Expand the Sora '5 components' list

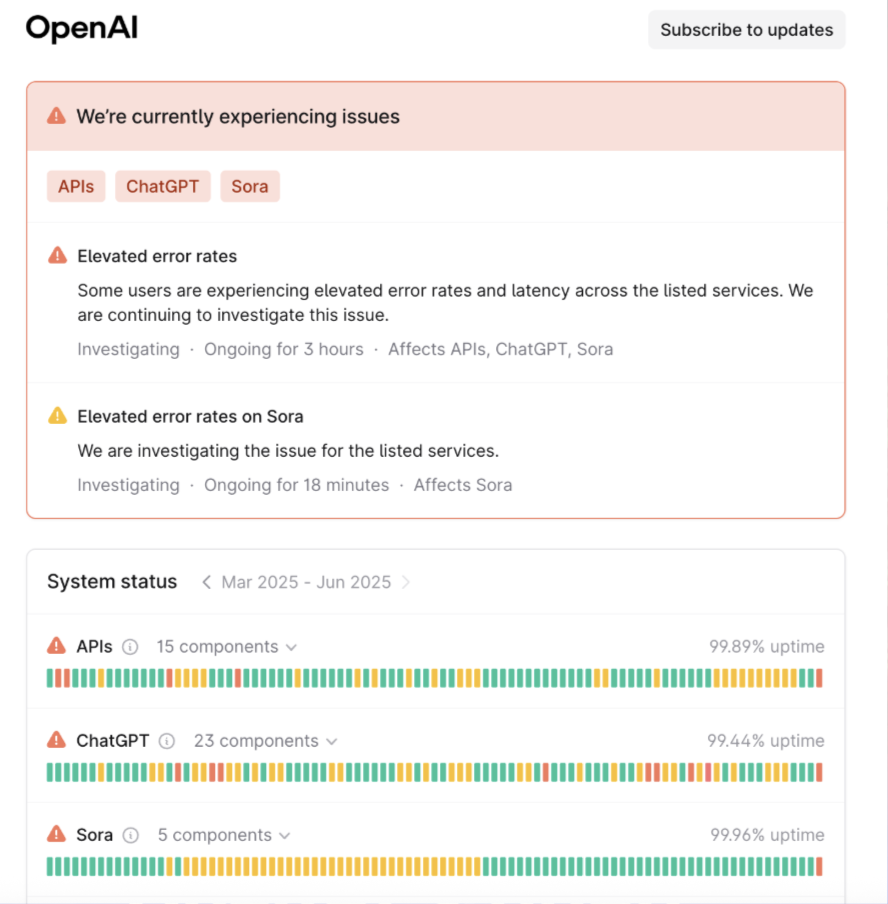coord(224,835)
